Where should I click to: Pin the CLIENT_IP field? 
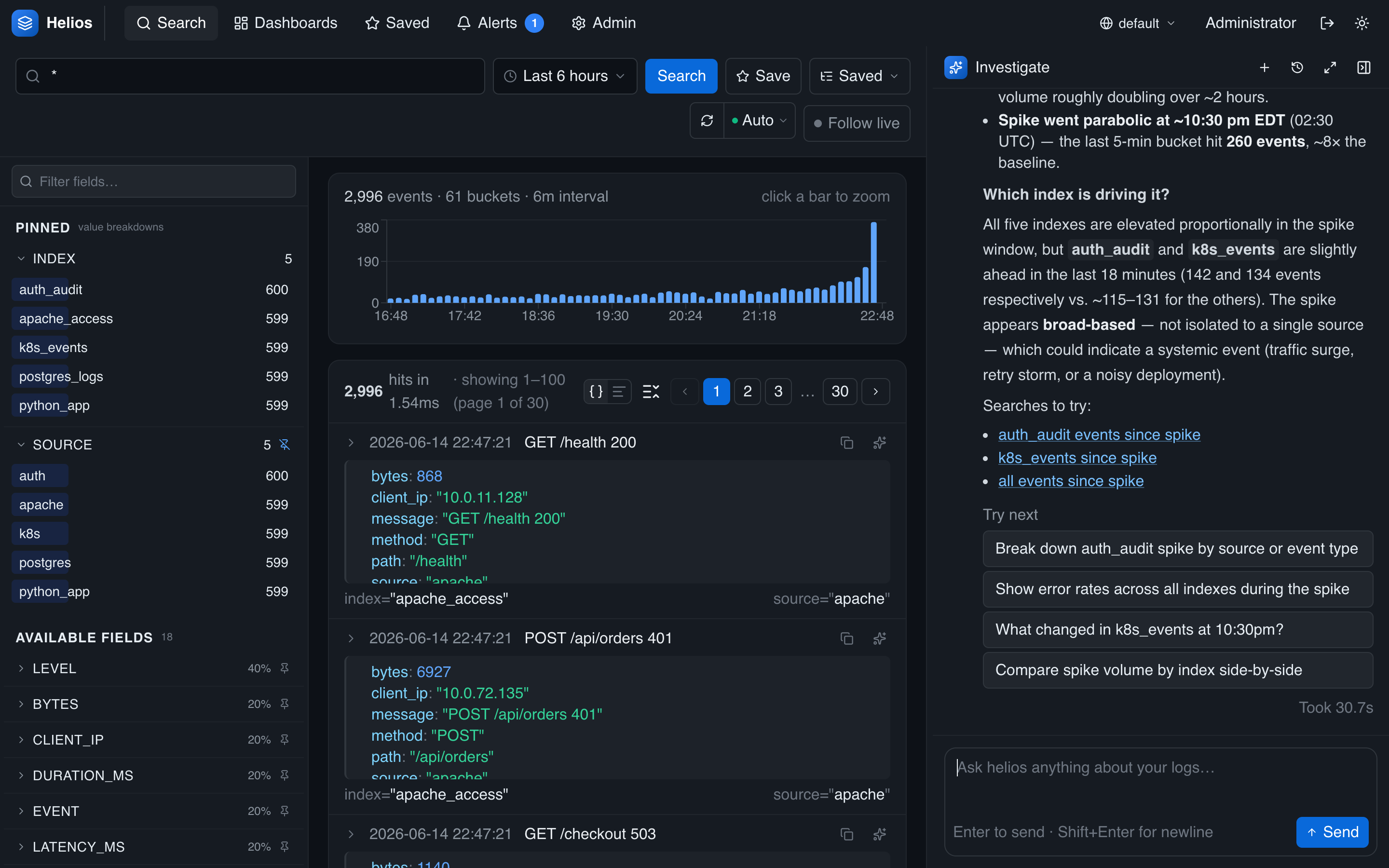point(285,739)
